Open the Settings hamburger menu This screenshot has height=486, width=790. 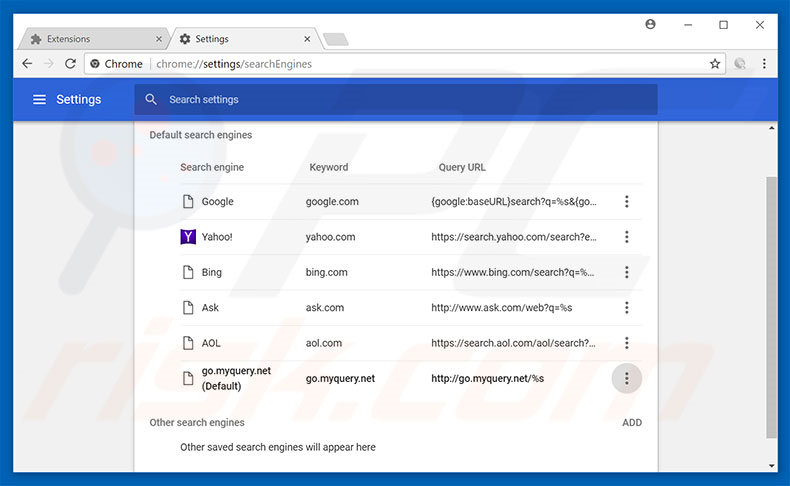tap(39, 100)
